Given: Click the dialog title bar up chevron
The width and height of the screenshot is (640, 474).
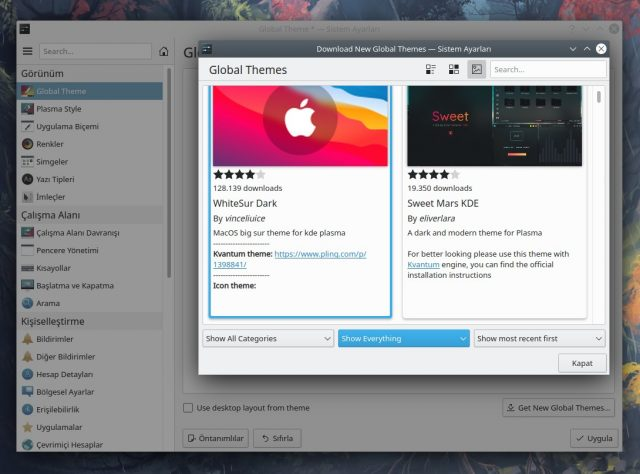Looking at the screenshot, I should [x=587, y=49].
